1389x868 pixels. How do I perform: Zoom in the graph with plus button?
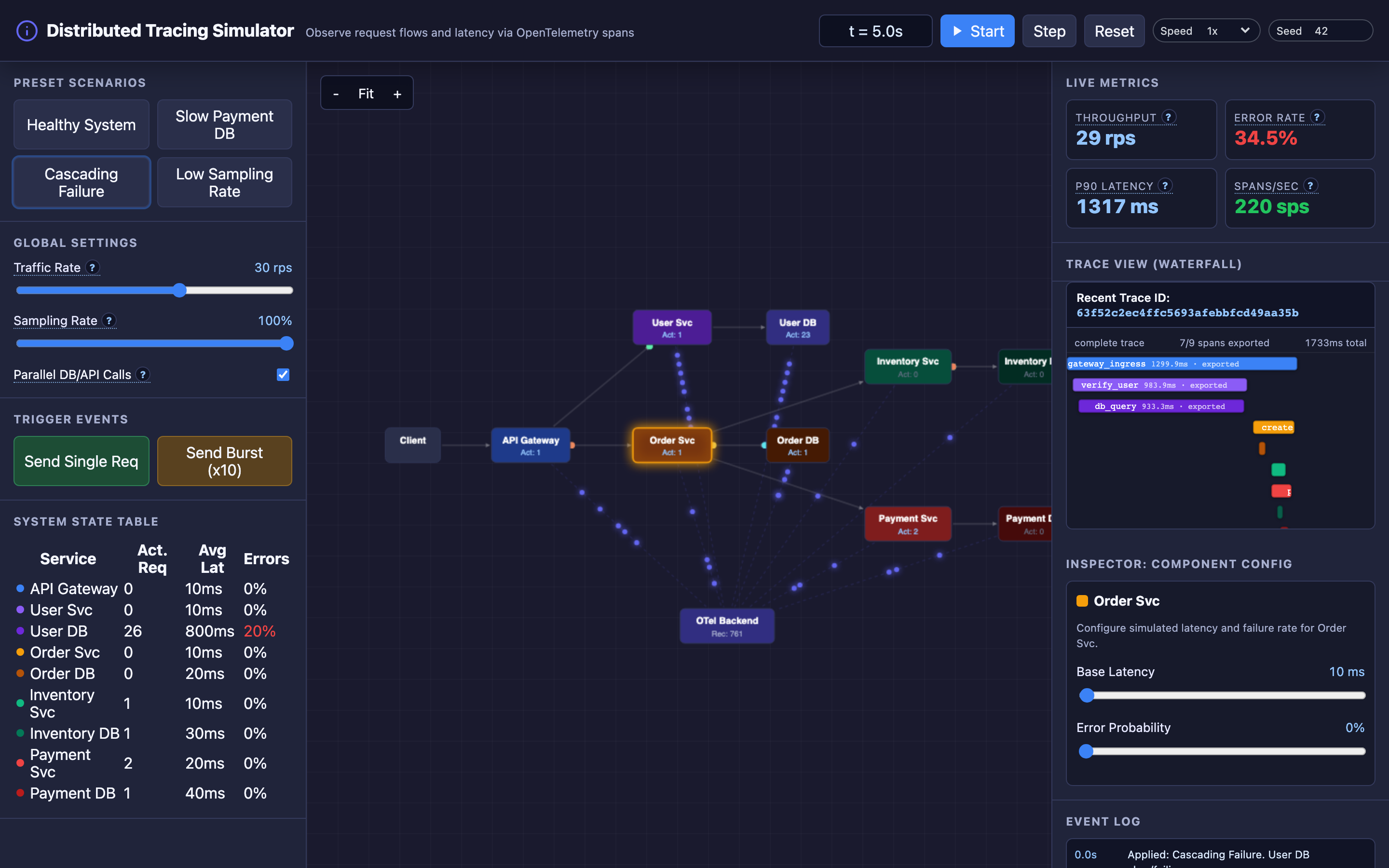tap(397, 94)
